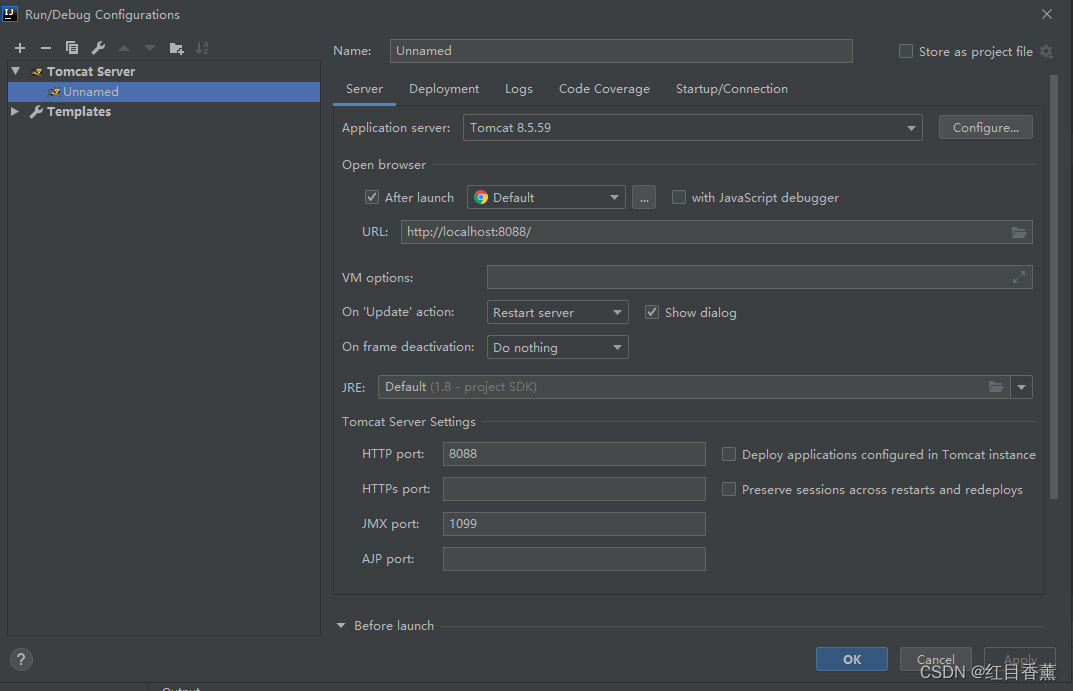Enable Preserve sessions across restarts and redeploys
1073x691 pixels.
pos(729,489)
